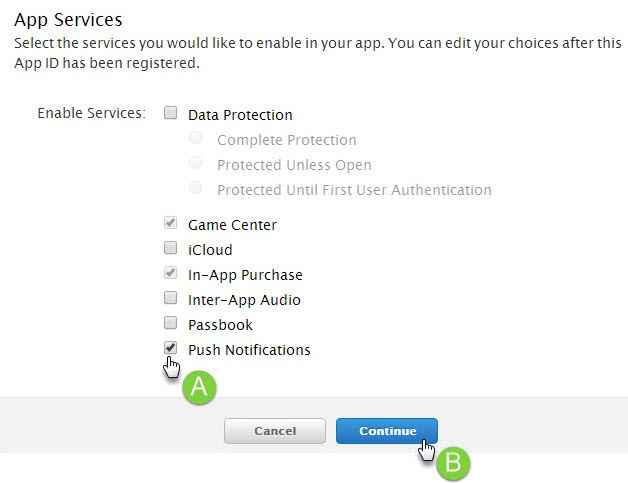Click the Enable Services label
This screenshot has width=628, height=483.
click(91, 113)
